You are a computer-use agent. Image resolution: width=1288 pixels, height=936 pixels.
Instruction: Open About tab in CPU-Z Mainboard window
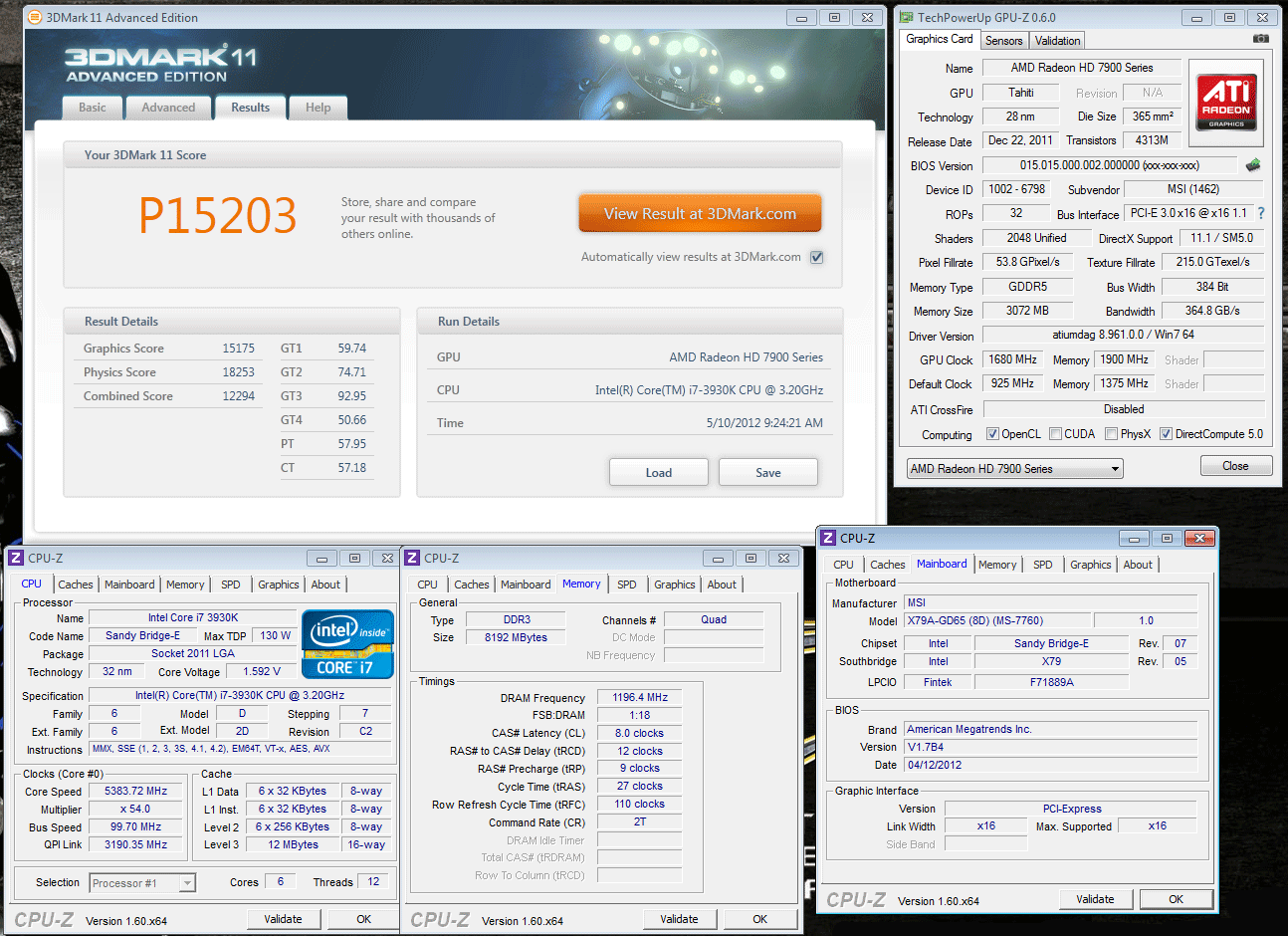(1138, 565)
